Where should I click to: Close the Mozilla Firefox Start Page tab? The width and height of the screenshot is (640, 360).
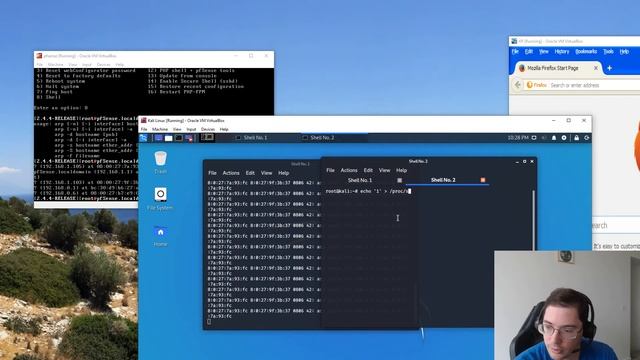596,68
